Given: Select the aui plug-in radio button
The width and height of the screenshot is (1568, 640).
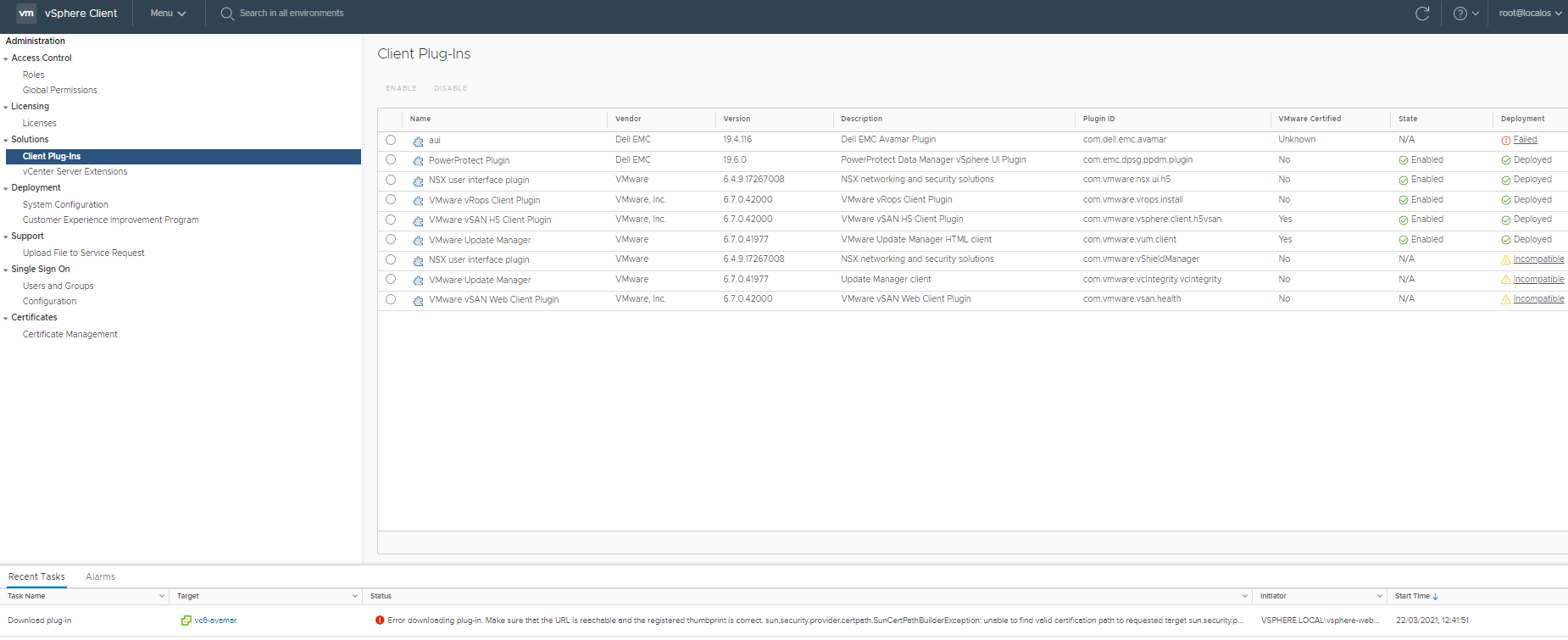Looking at the screenshot, I should (x=391, y=140).
